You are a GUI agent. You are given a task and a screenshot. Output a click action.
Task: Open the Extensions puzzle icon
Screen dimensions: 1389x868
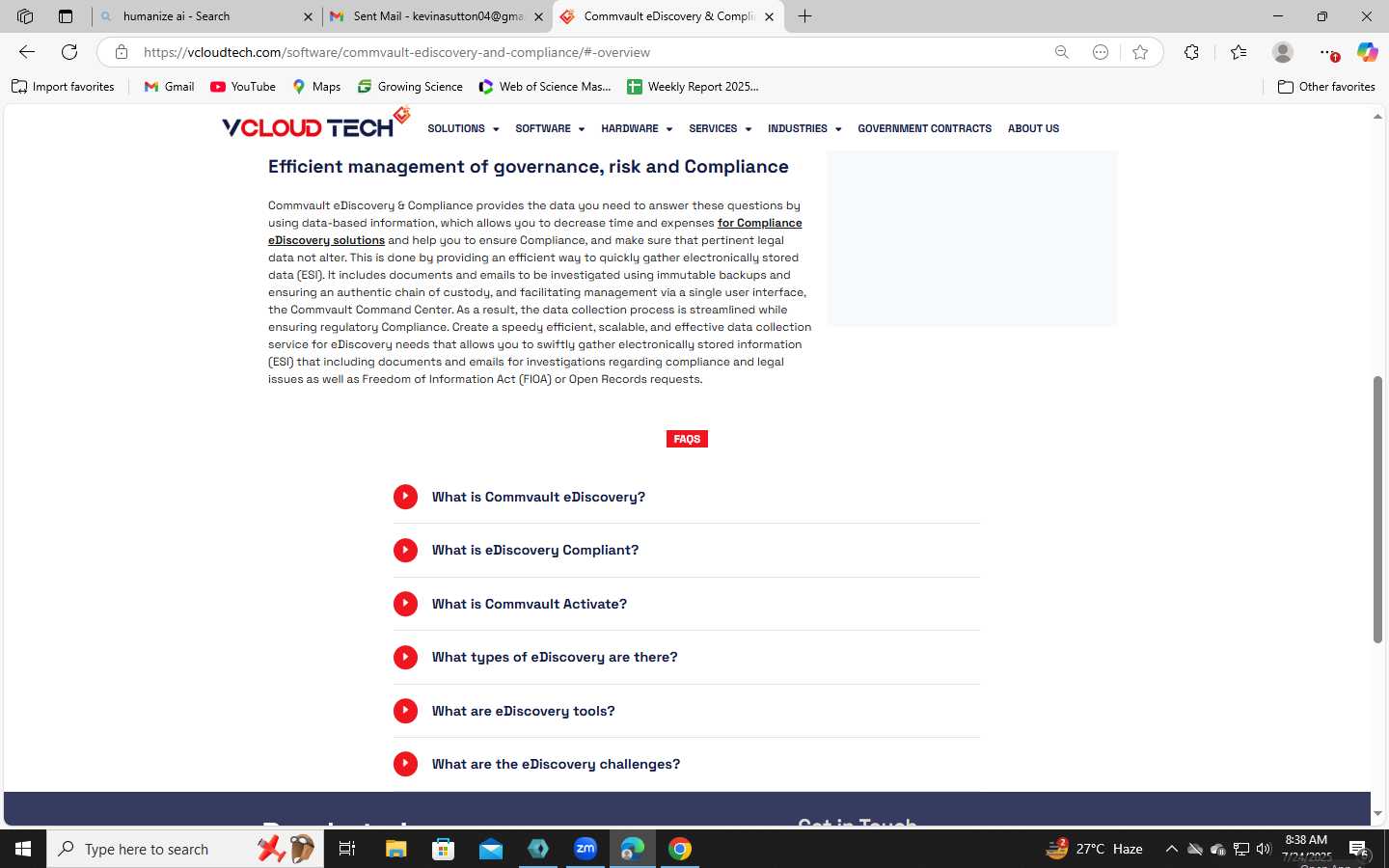tap(1192, 52)
